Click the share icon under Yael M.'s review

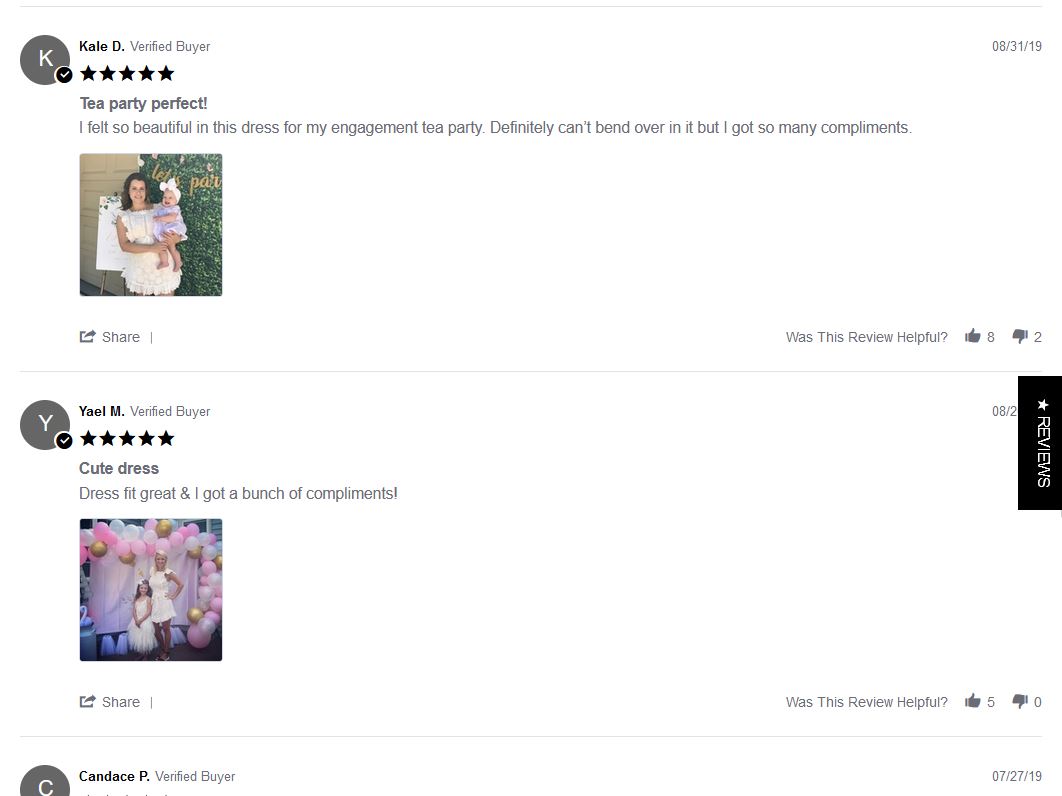87,701
